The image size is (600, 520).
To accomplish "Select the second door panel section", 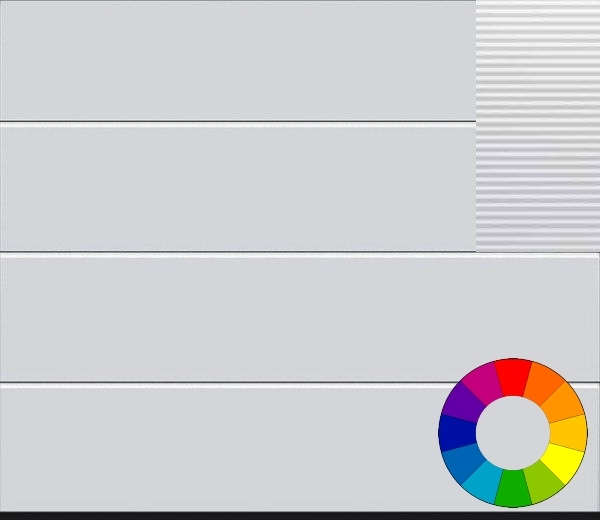I will [238, 188].
